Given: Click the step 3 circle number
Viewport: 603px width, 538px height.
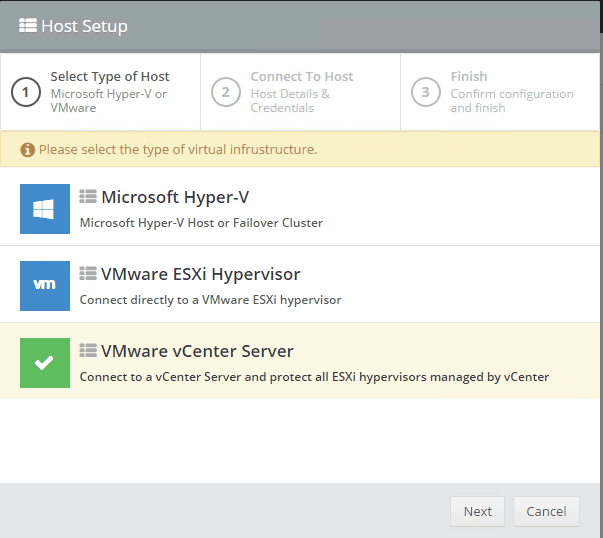Looking at the screenshot, I should coord(426,92).
